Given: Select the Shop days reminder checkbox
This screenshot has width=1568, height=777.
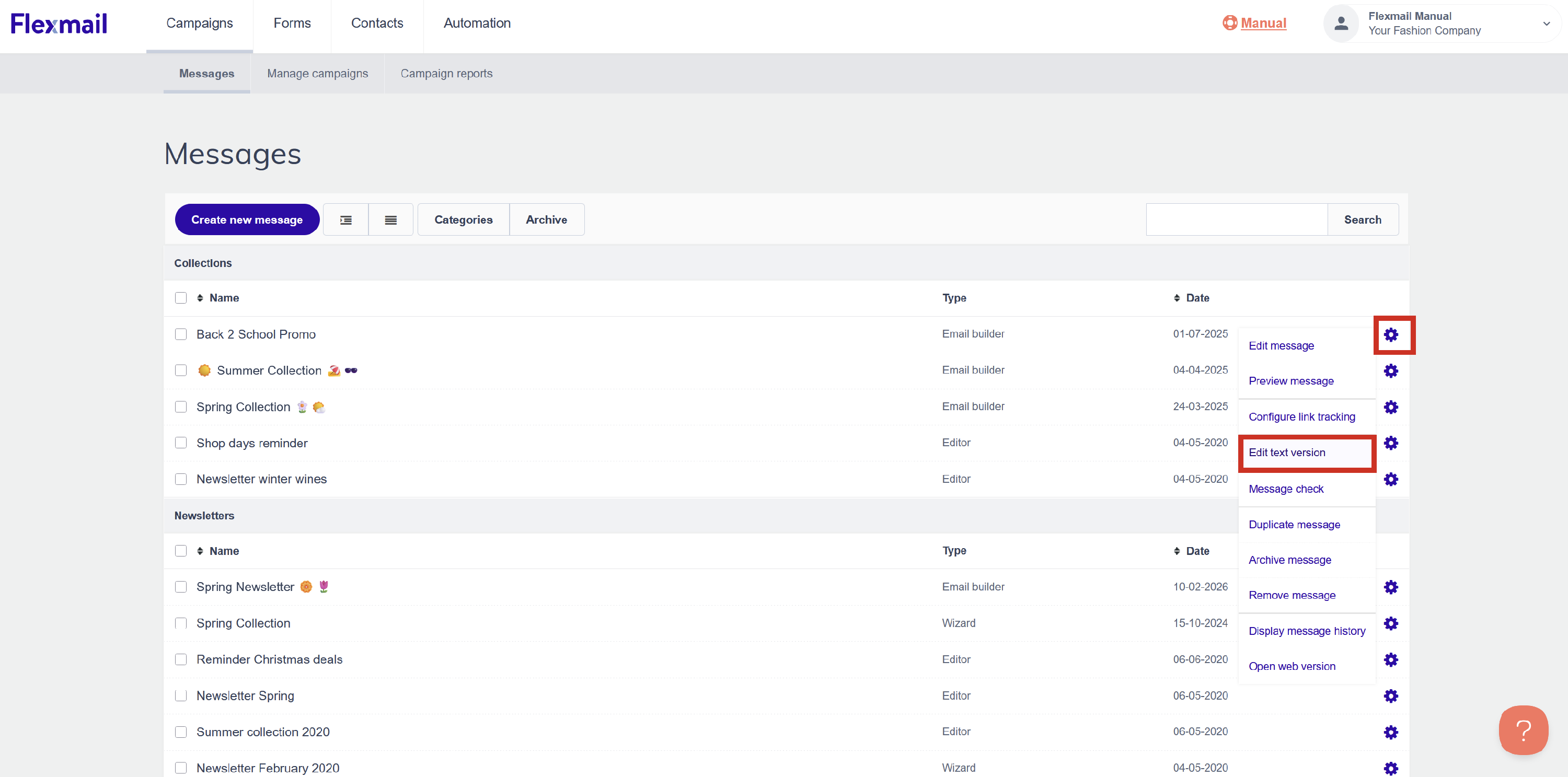Looking at the screenshot, I should click(181, 443).
